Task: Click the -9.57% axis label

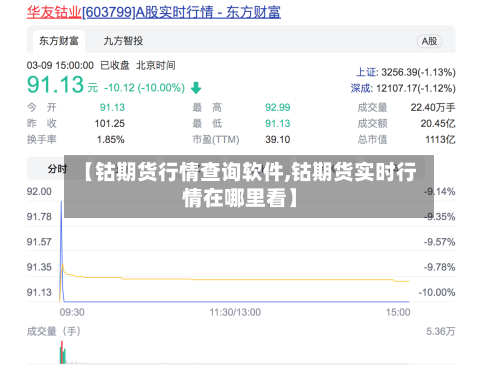Action: [x=439, y=242]
